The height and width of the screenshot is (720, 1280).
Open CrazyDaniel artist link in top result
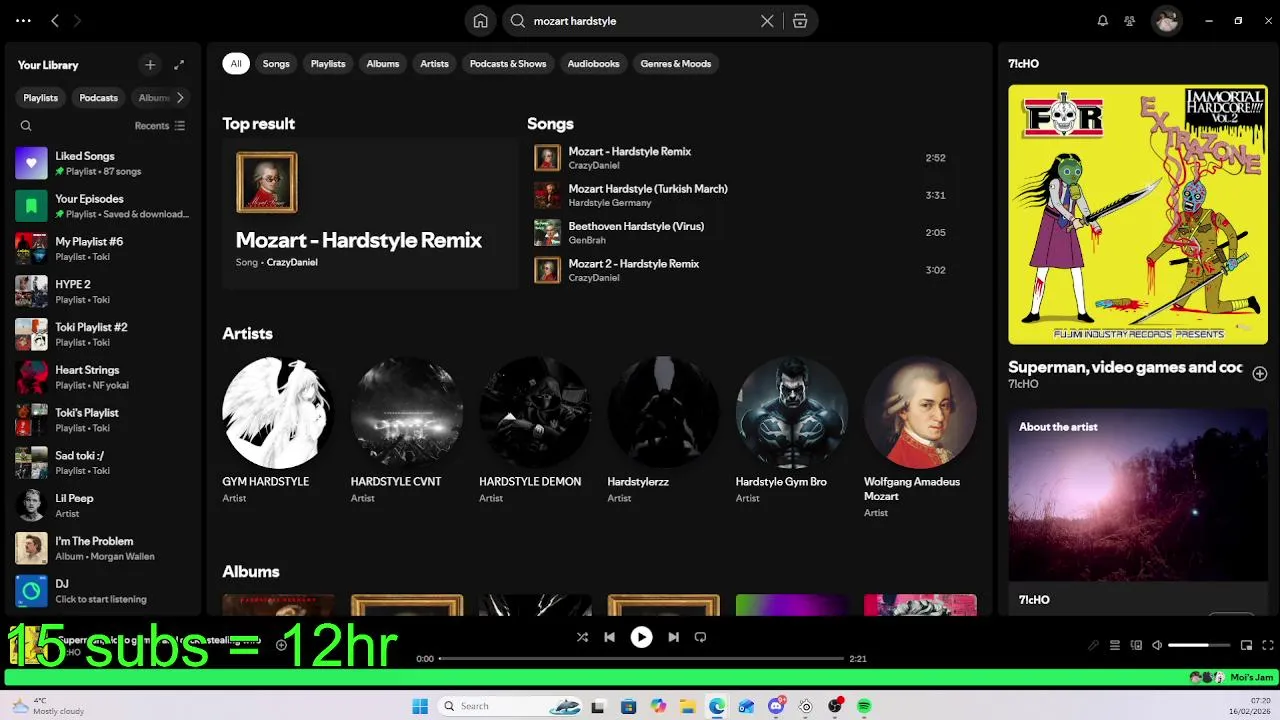(292, 262)
